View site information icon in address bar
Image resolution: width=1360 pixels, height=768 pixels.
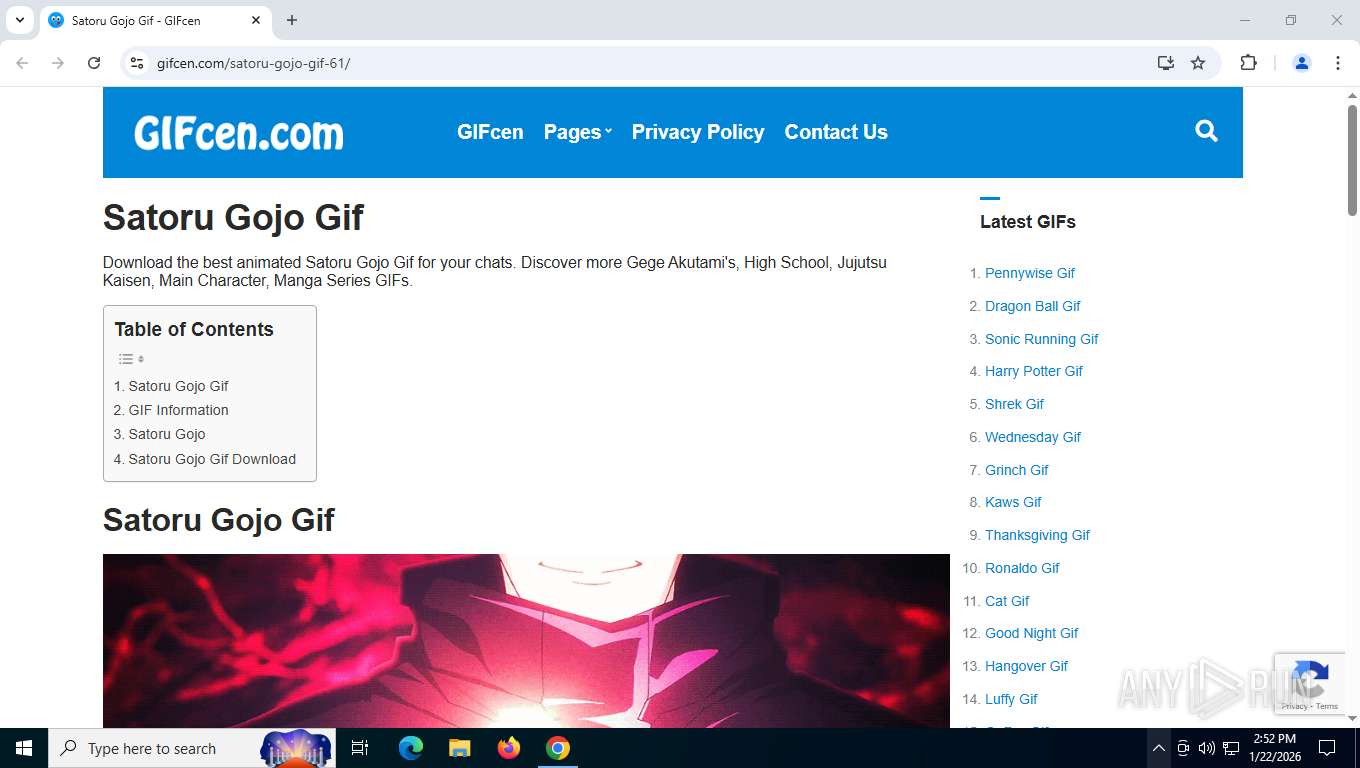coord(138,63)
